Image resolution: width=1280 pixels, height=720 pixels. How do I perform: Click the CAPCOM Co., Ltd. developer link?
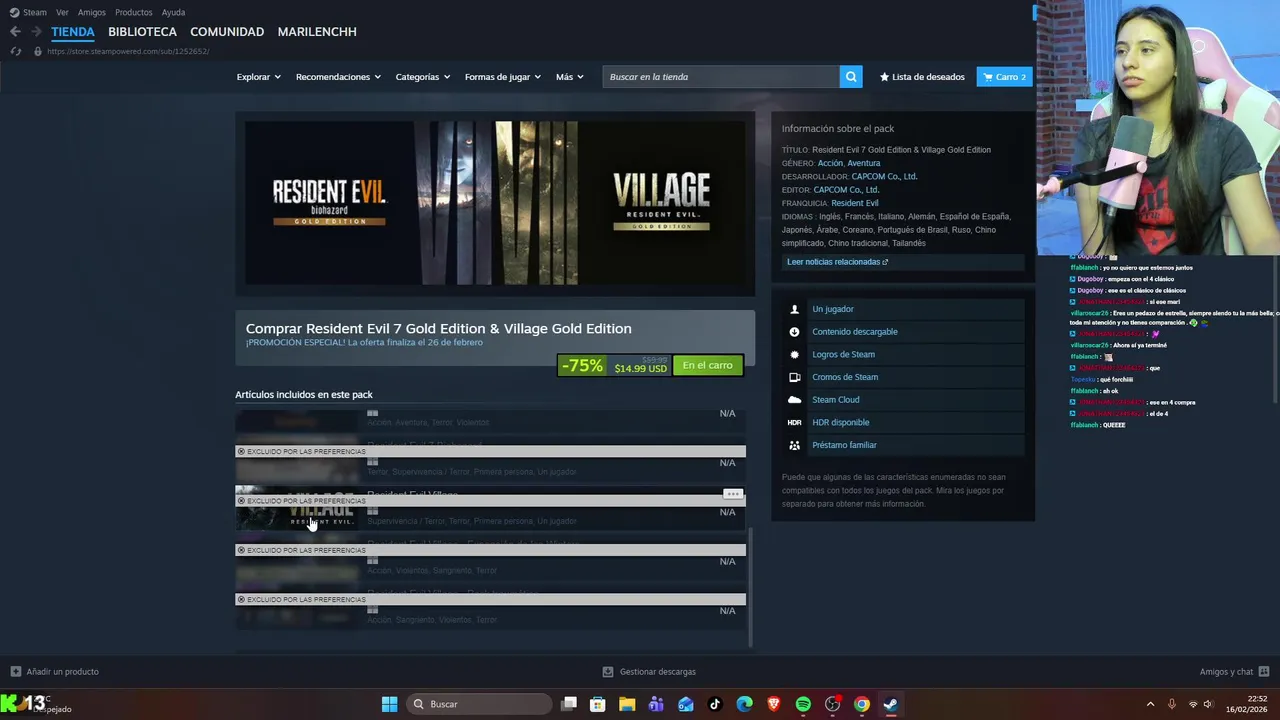pos(884,177)
